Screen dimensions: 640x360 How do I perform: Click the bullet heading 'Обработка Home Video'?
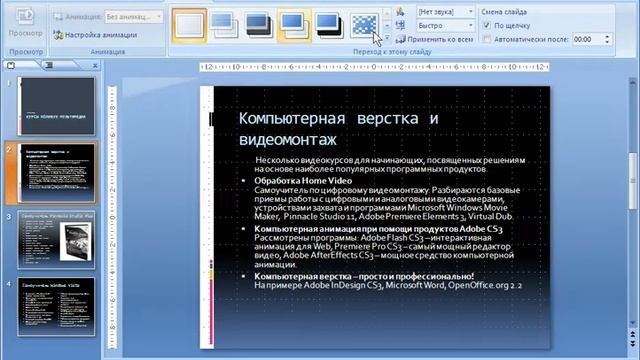pyautogui.click(x=303, y=181)
